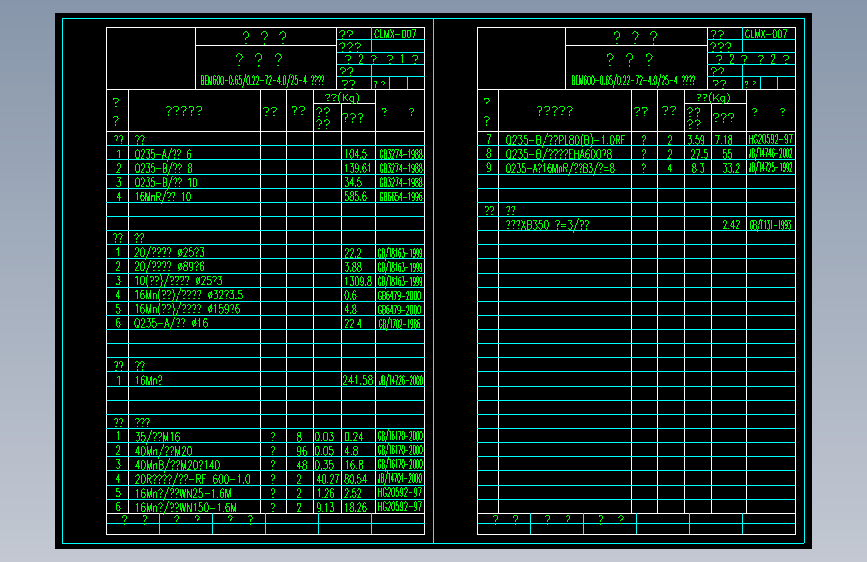
Task: Click the weight value "22.4"
Action: pos(353,323)
